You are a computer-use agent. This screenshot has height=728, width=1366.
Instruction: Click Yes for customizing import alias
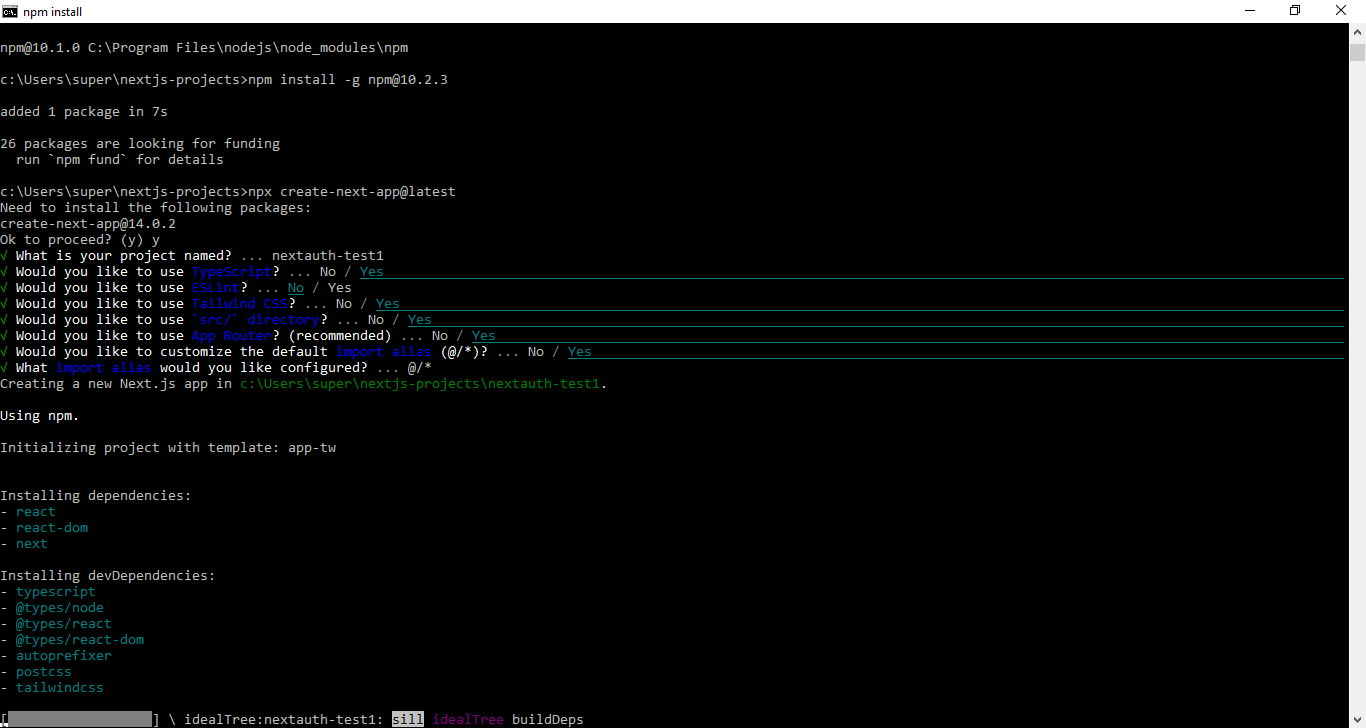coord(580,351)
